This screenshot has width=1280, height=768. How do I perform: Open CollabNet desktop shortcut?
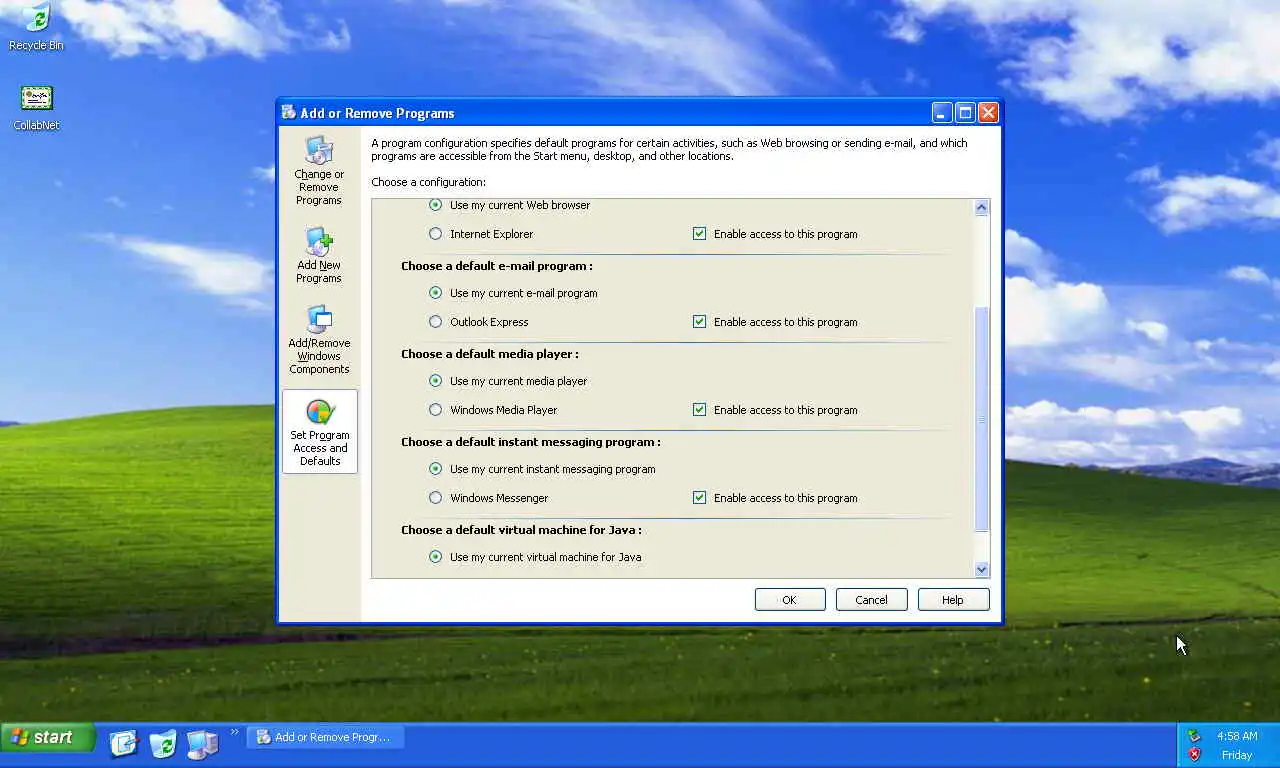coord(36,108)
